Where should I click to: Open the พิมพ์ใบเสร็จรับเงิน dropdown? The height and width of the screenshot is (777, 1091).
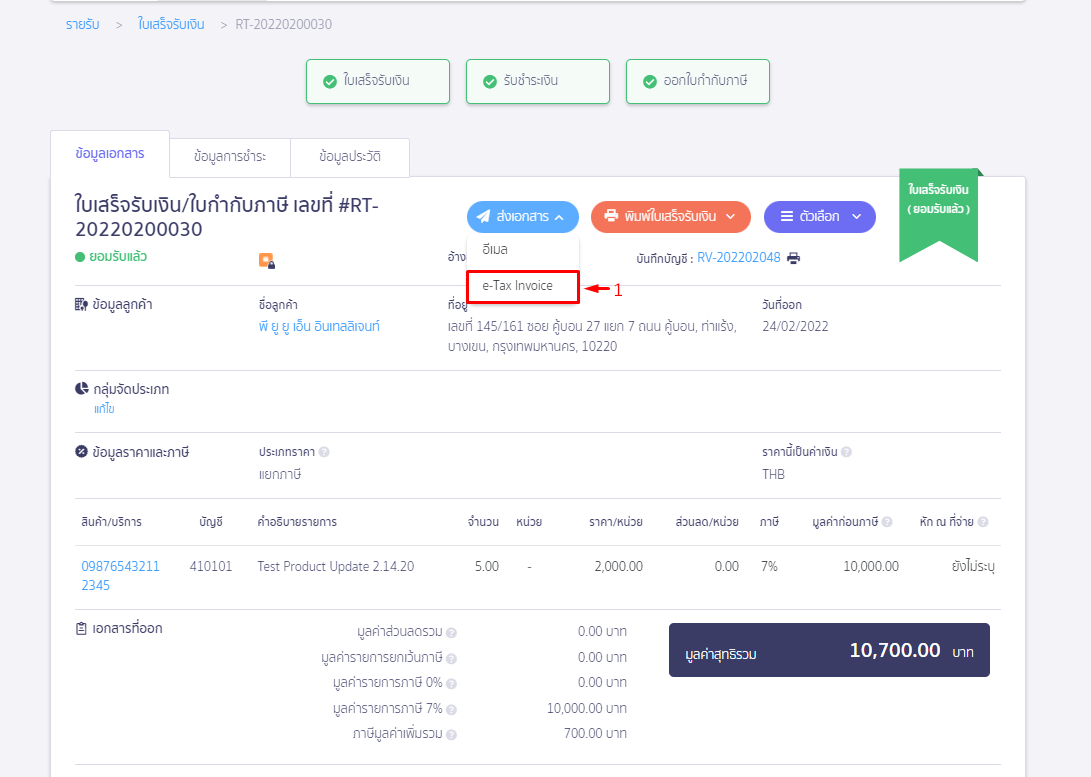pyautogui.click(x=670, y=216)
